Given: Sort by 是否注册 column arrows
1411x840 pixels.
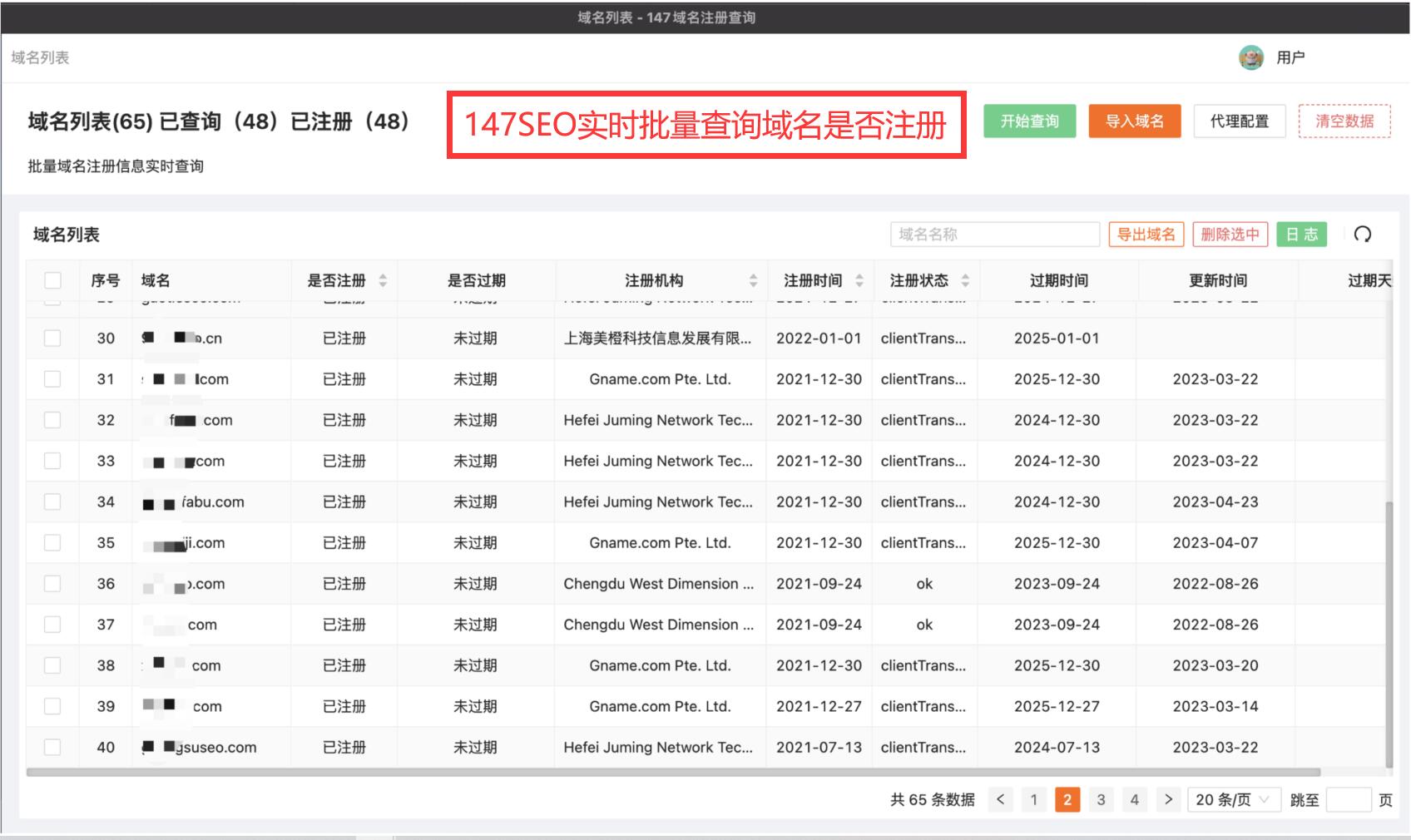Looking at the screenshot, I should (x=383, y=281).
